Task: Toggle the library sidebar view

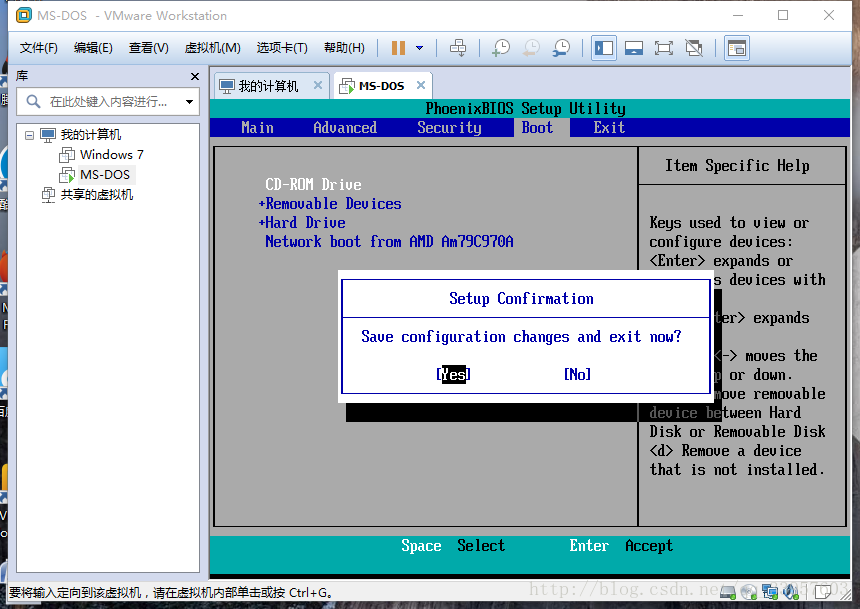Action: coord(604,48)
